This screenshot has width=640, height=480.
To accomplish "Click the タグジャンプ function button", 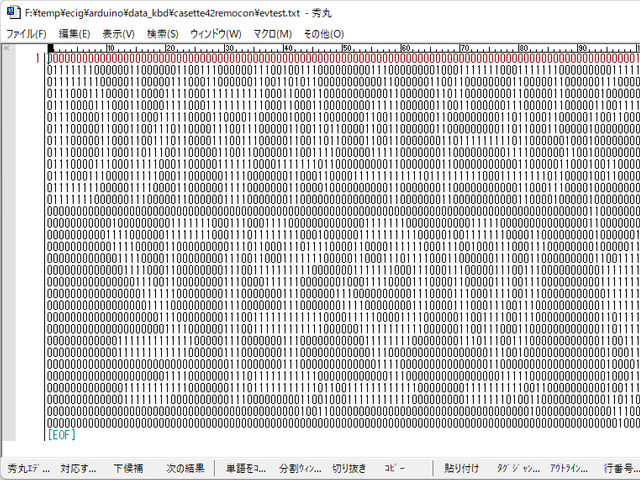I will point(517,468).
